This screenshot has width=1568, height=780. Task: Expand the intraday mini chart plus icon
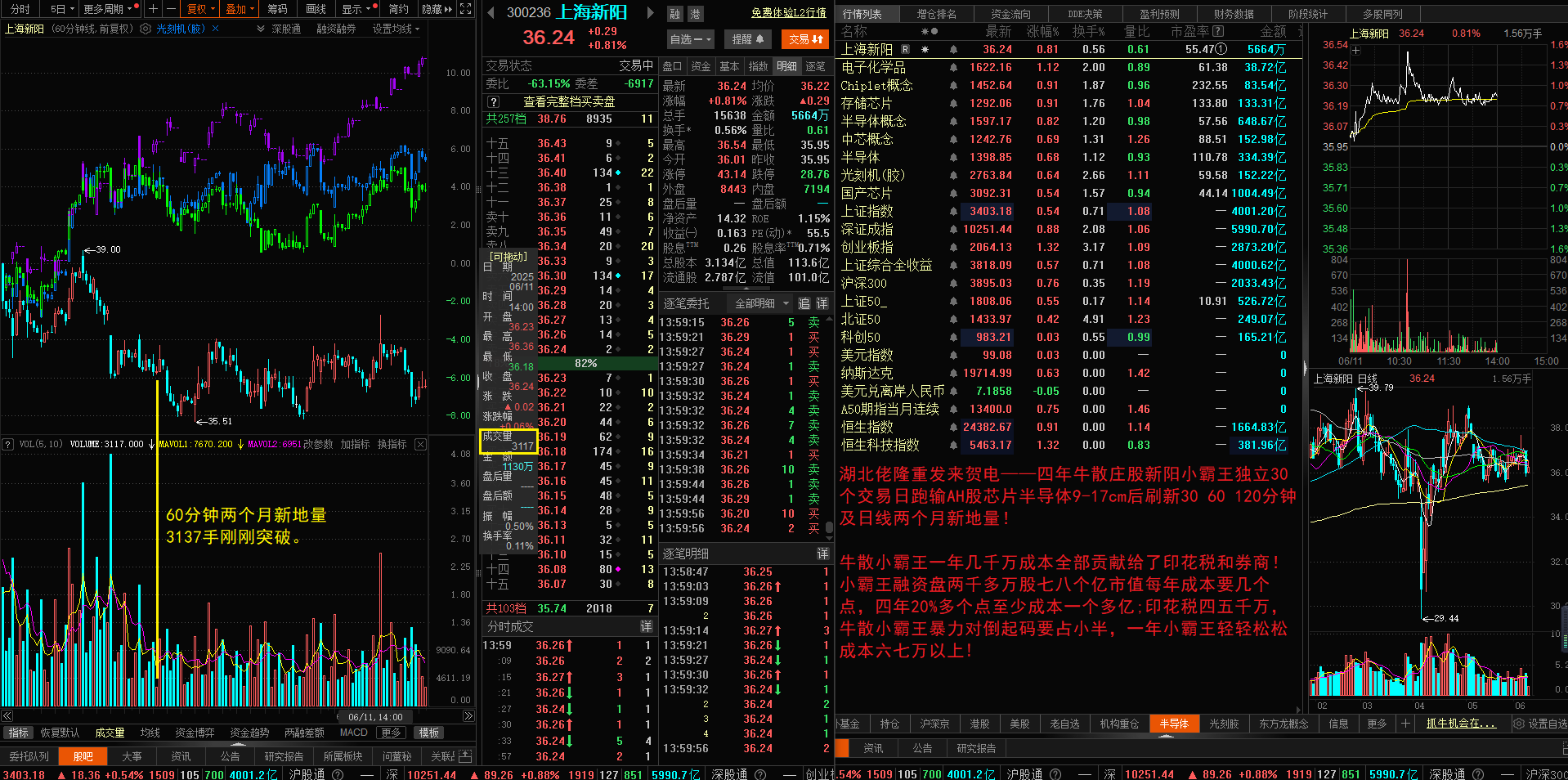point(1355,51)
